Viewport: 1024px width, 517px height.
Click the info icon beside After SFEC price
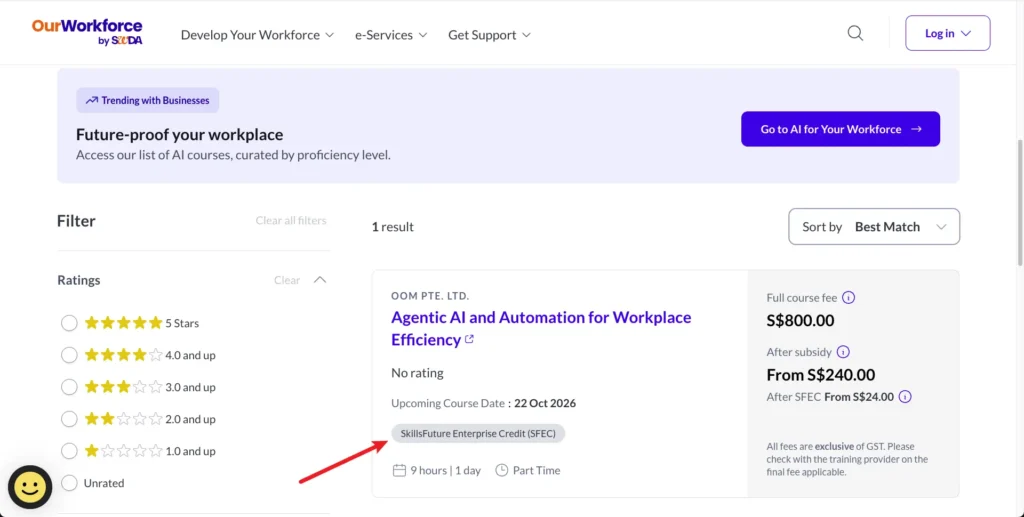(904, 397)
